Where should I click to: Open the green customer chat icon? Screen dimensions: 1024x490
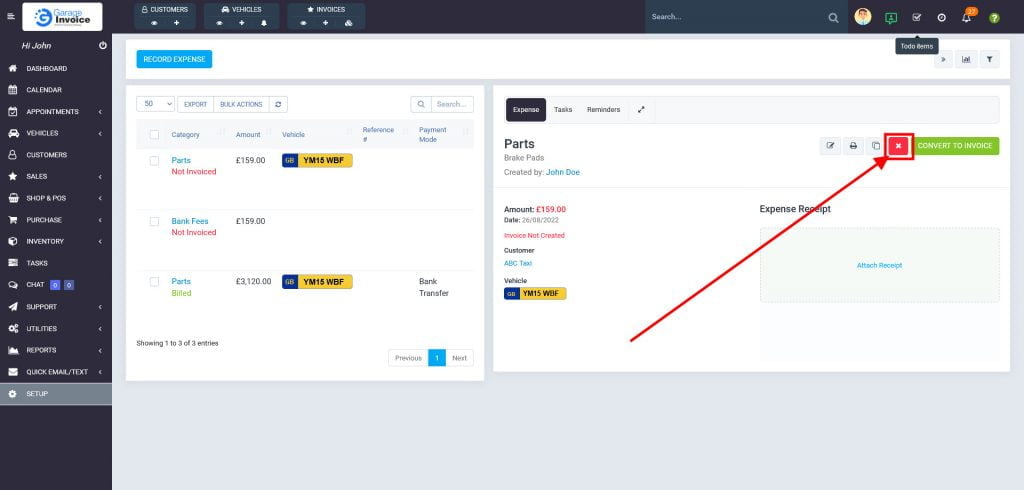click(x=891, y=18)
